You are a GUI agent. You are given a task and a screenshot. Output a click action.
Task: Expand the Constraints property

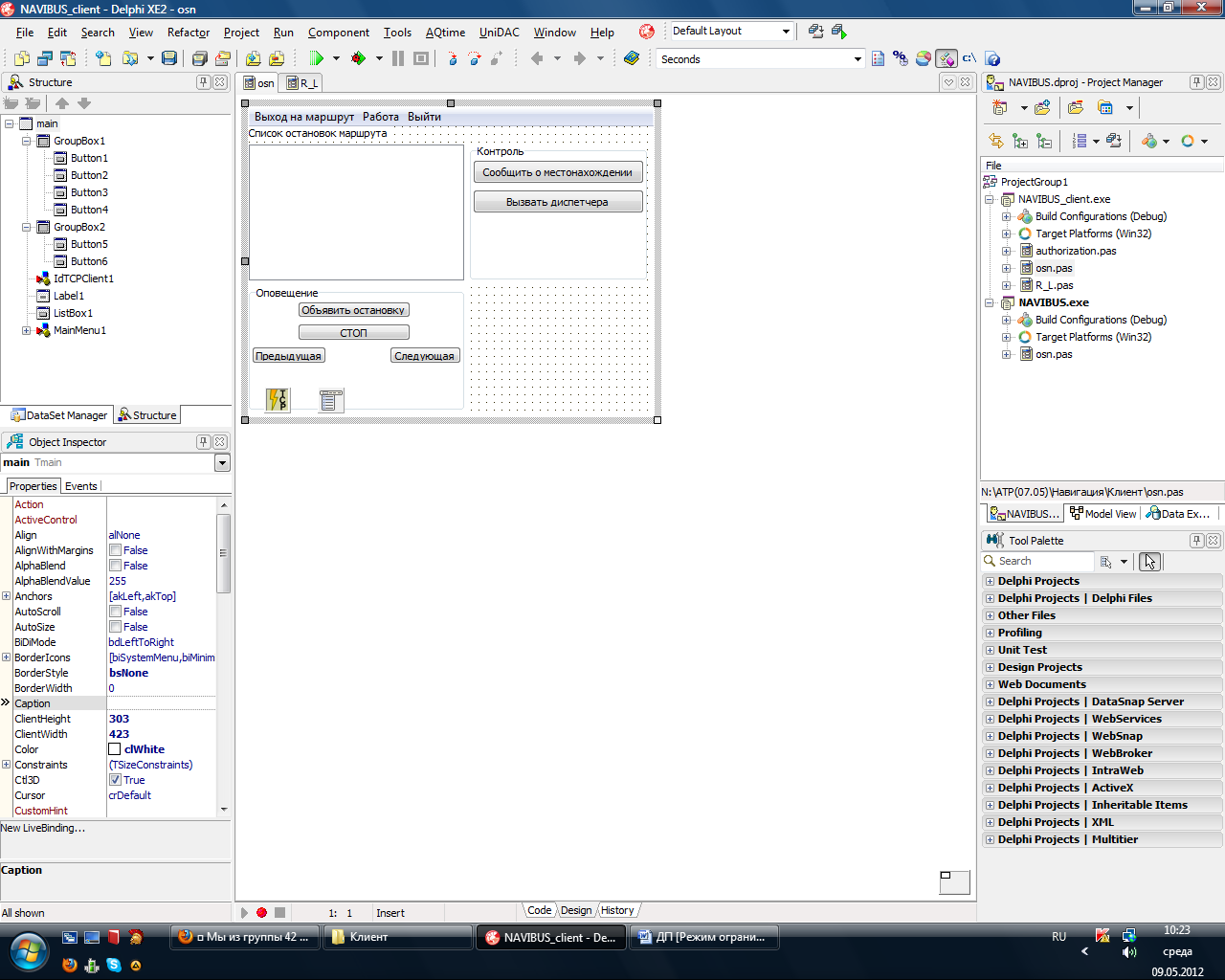pyautogui.click(x=6, y=765)
